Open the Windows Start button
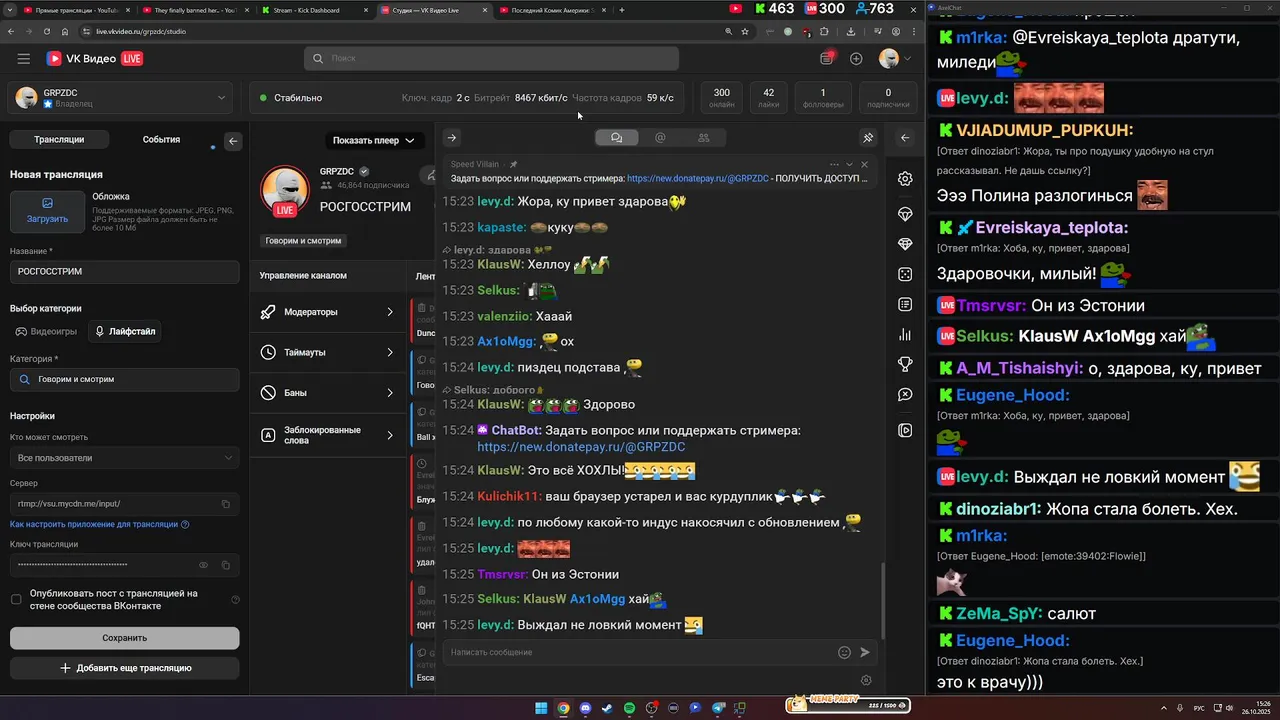This screenshot has width=1280, height=720. pos(541,708)
